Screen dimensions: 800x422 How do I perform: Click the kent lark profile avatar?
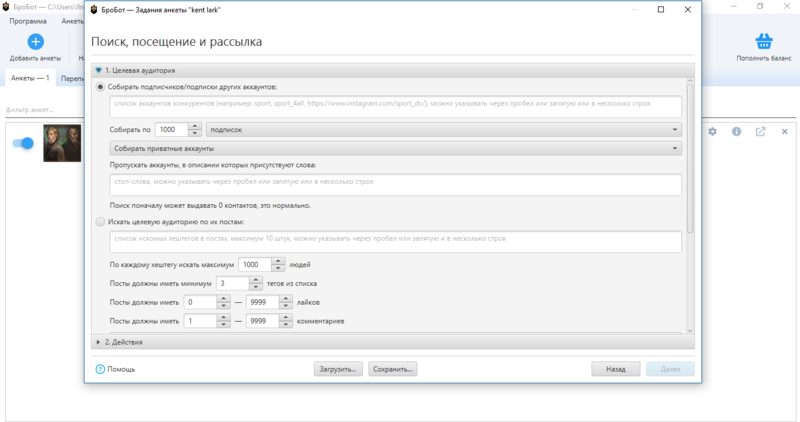click(x=61, y=143)
